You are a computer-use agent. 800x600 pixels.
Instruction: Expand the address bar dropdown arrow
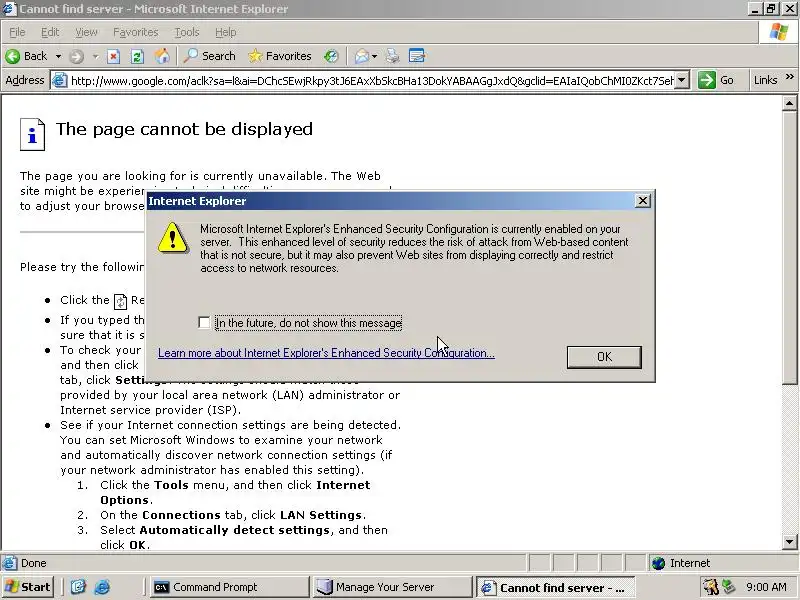click(x=682, y=80)
